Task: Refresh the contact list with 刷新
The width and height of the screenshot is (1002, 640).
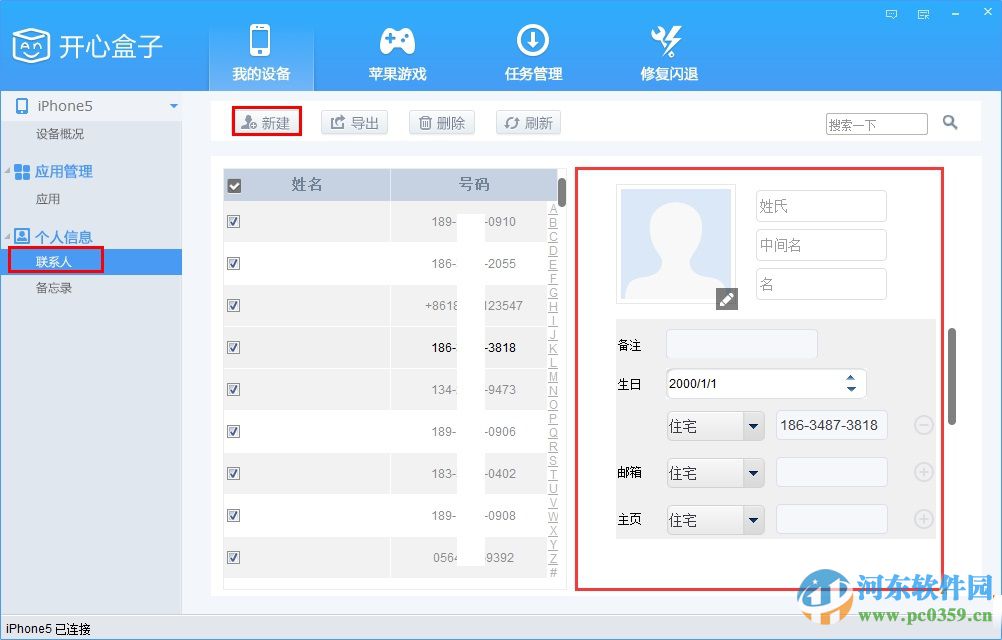Action: click(x=528, y=122)
